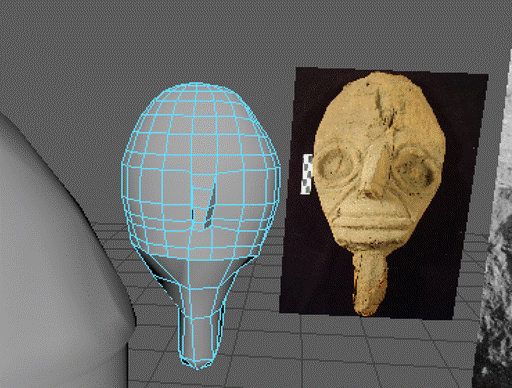Click empty gray viewport background above mesh
The image size is (512, 388).
click(200, 40)
